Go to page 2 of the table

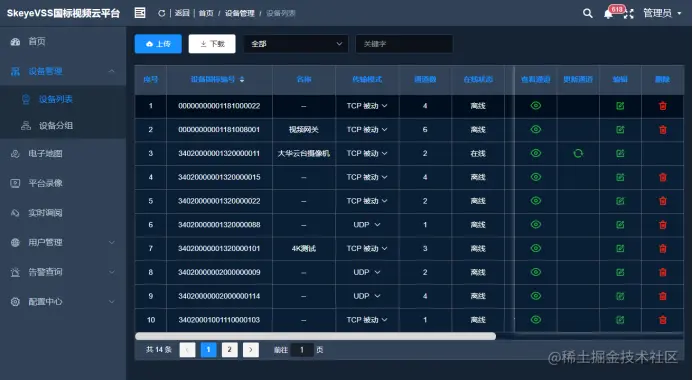coord(229,350)
